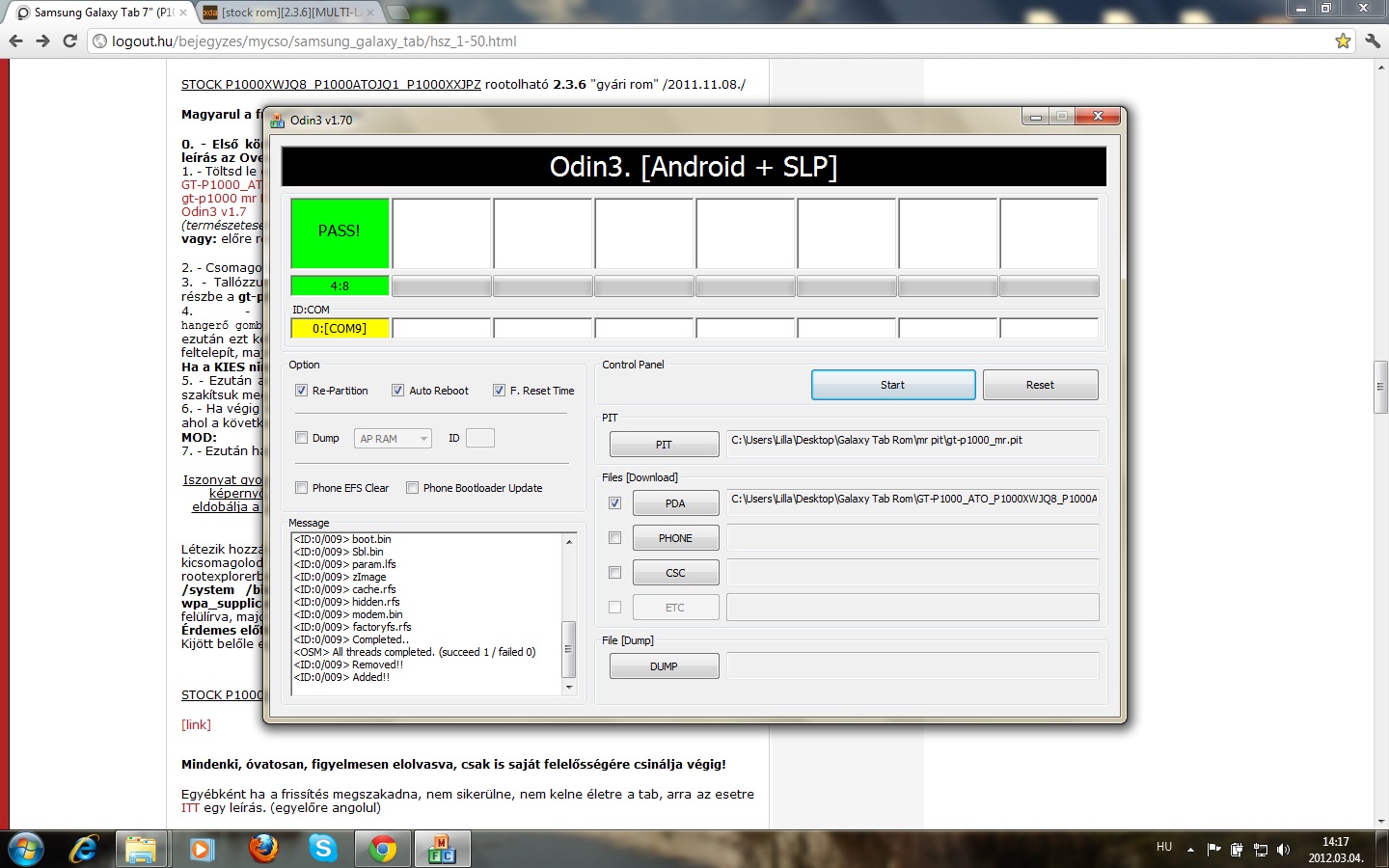1389x868 pixels.
Task: Click the Reset button in Odin
Action: coord(1040,385)
